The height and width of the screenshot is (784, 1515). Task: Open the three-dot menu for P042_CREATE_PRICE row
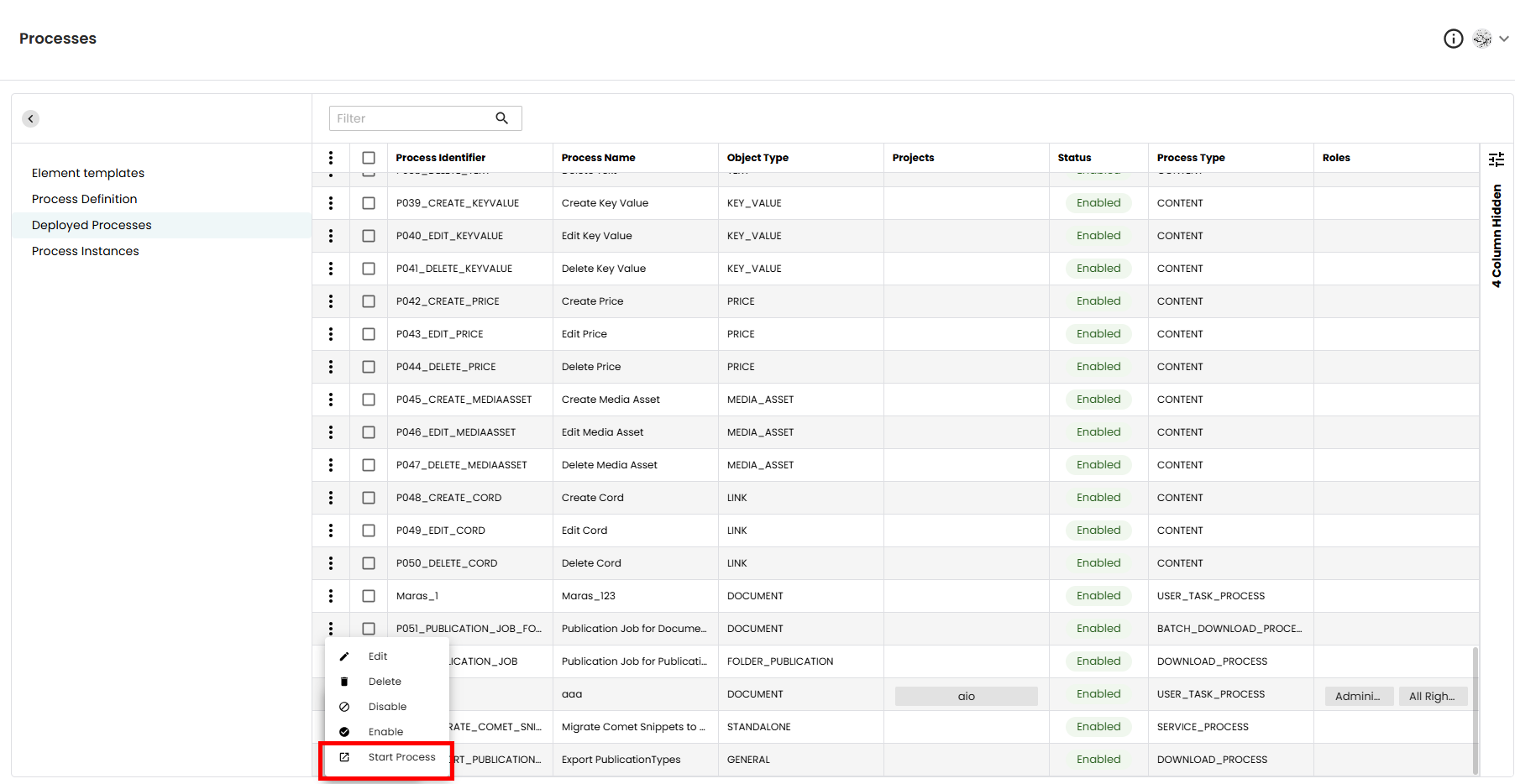331,301
